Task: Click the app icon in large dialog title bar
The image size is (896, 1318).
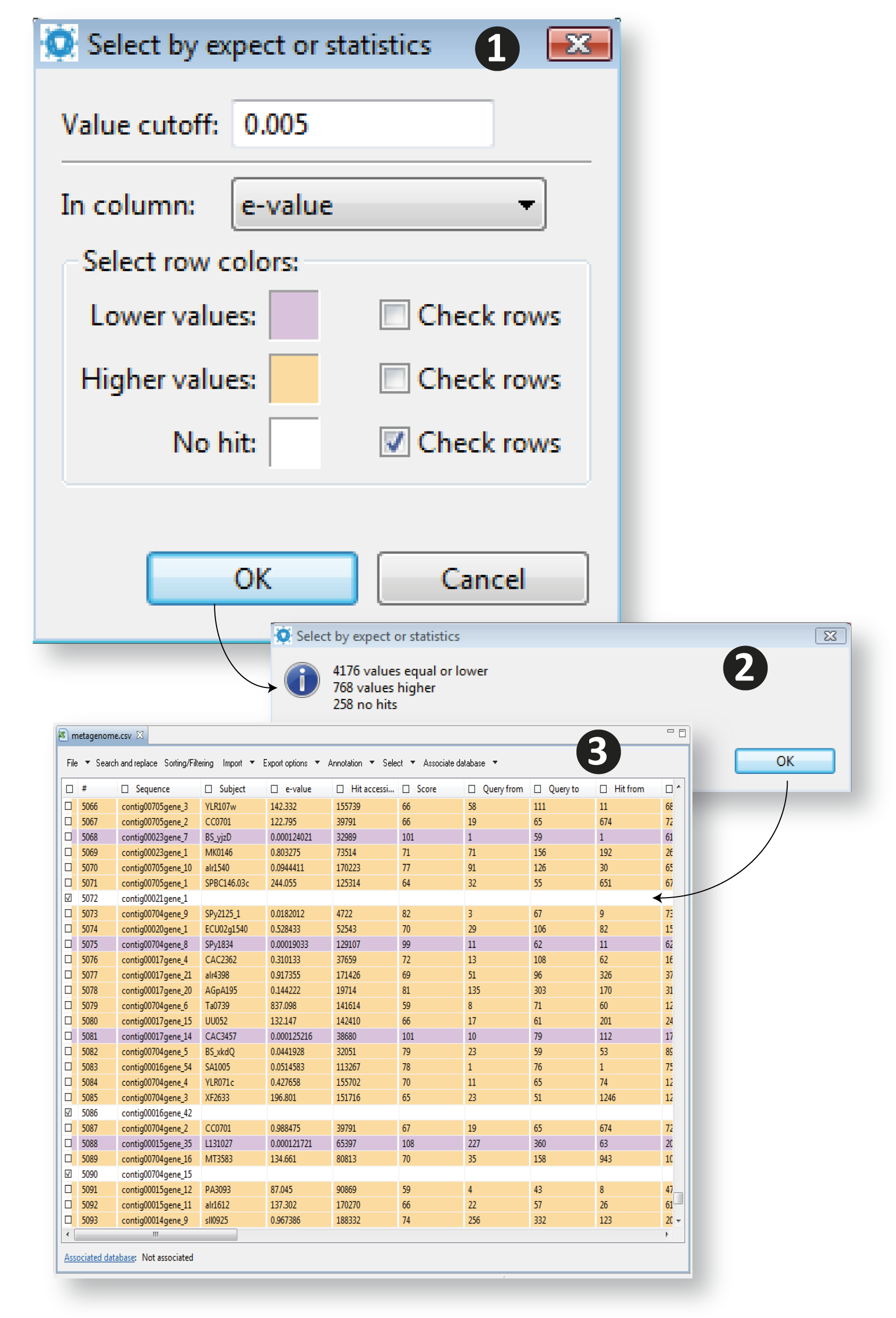Action: coord(59,43)
